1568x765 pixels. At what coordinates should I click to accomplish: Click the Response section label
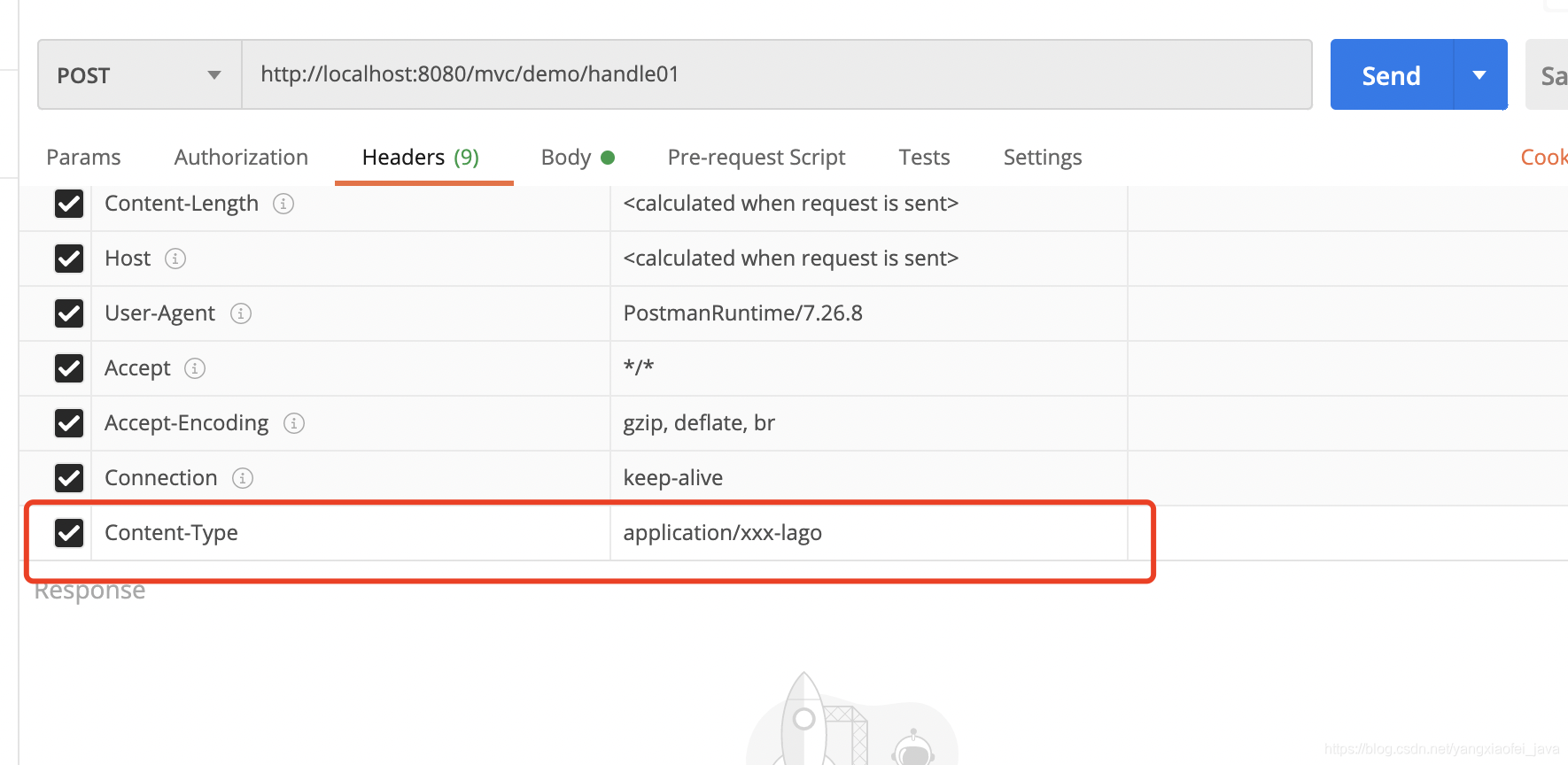point(89,591)
